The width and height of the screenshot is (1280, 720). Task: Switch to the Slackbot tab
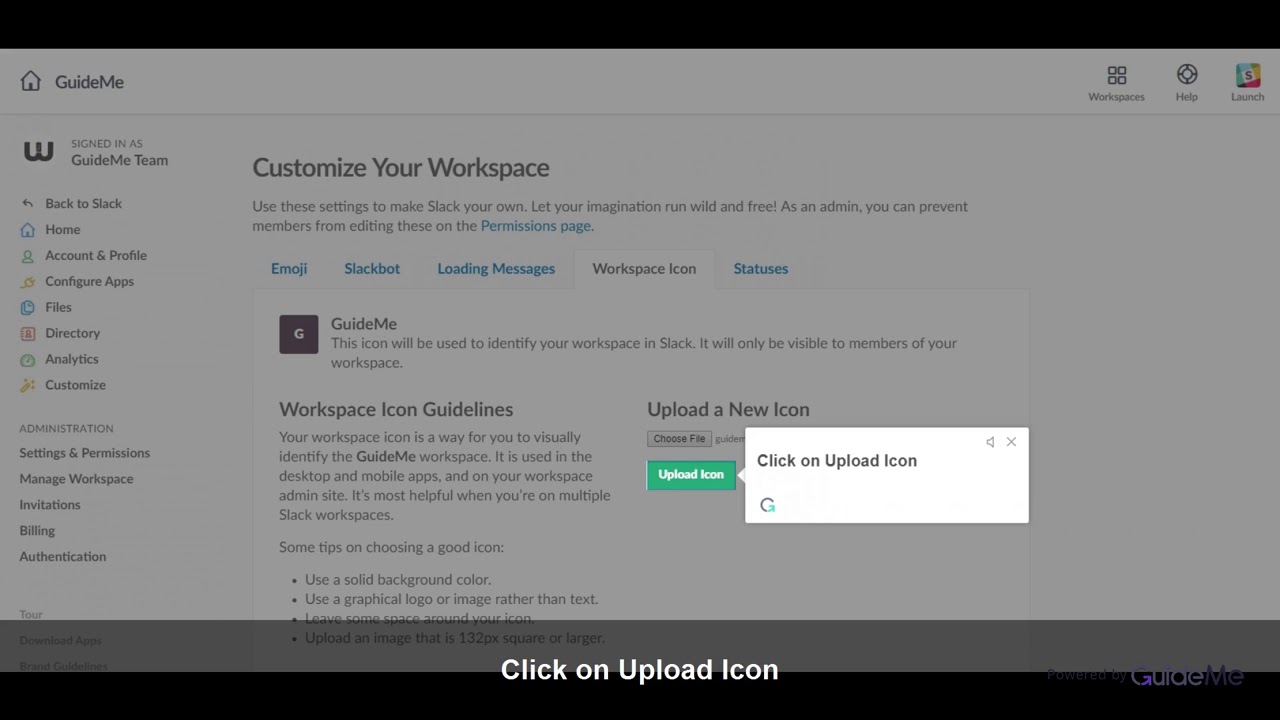(x=371, y=268)
